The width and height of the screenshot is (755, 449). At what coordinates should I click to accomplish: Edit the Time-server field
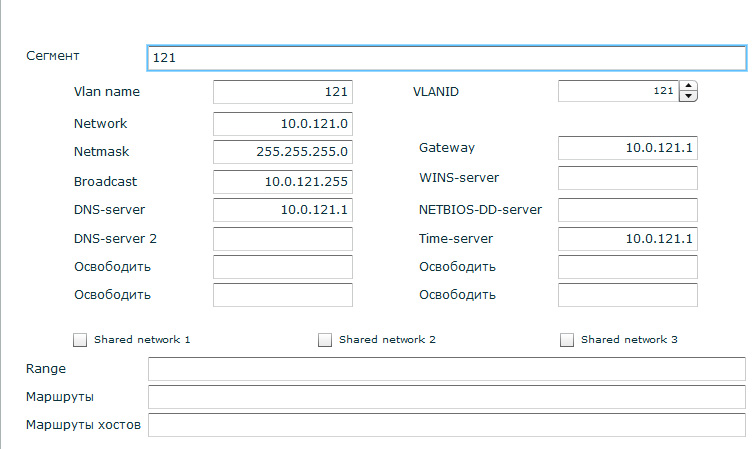pyautogui.click(x=627, y=239)
